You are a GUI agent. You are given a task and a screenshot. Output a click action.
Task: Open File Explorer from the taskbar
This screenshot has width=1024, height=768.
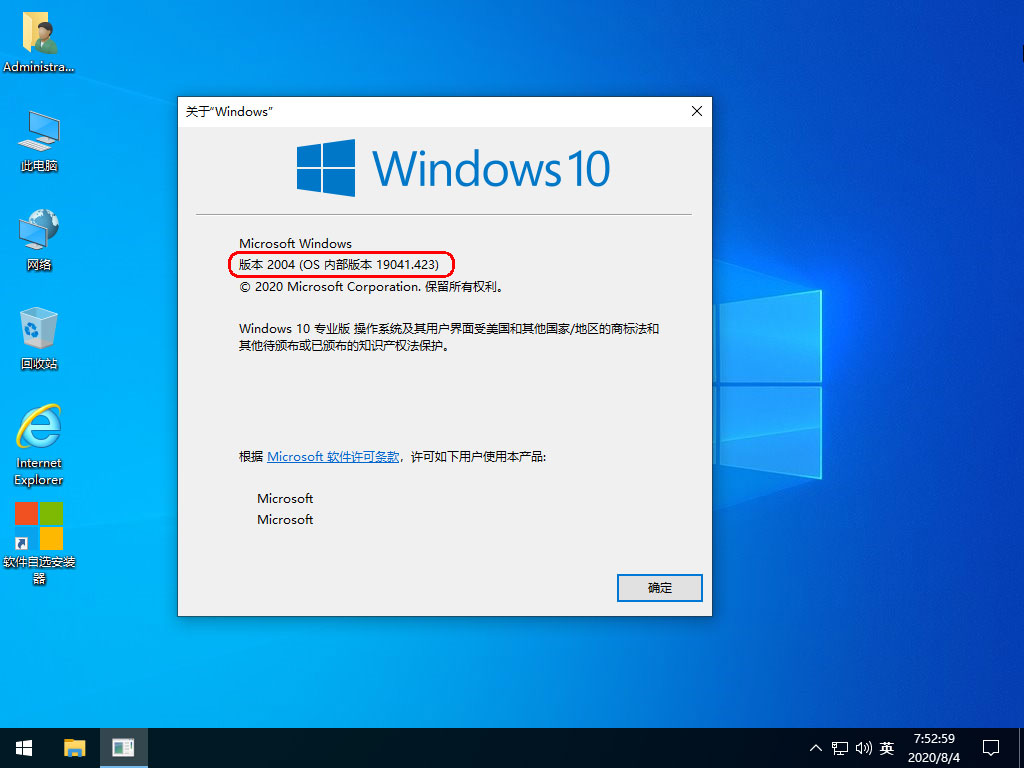point(74,747)
